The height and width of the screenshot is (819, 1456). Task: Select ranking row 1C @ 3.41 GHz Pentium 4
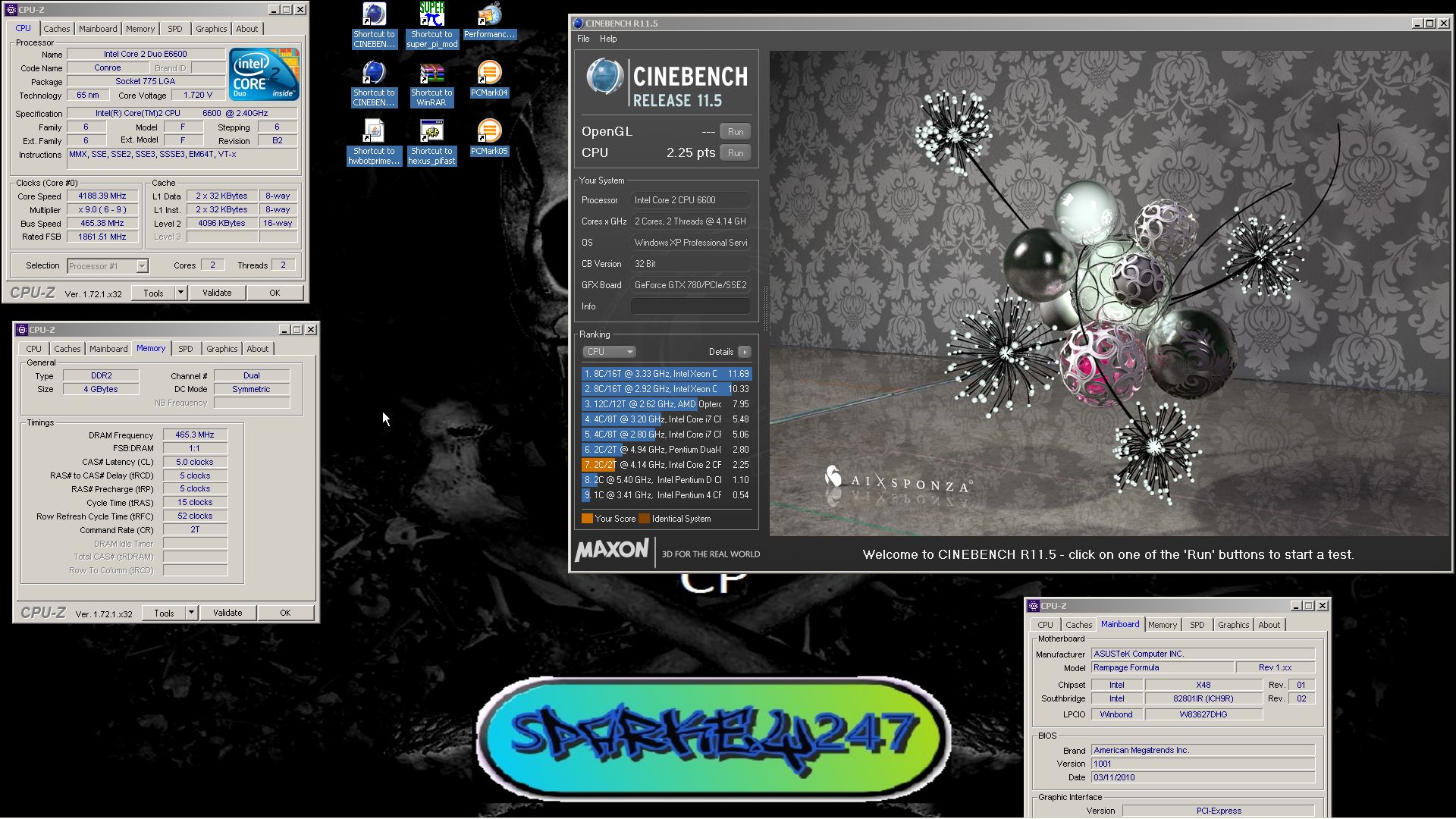tap(667, 495)
